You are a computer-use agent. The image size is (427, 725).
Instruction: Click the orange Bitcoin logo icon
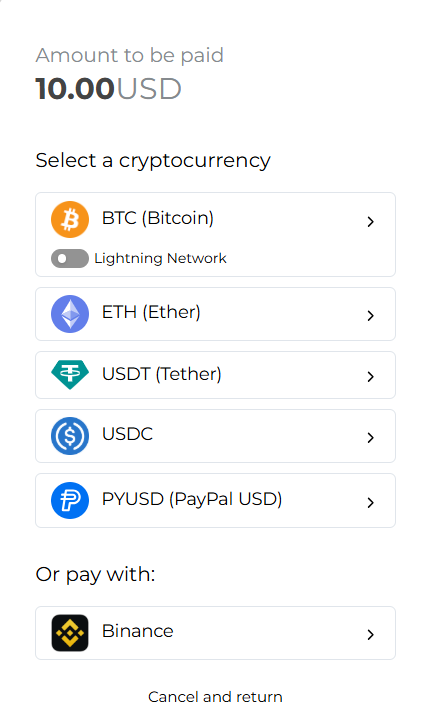(70, 220)
